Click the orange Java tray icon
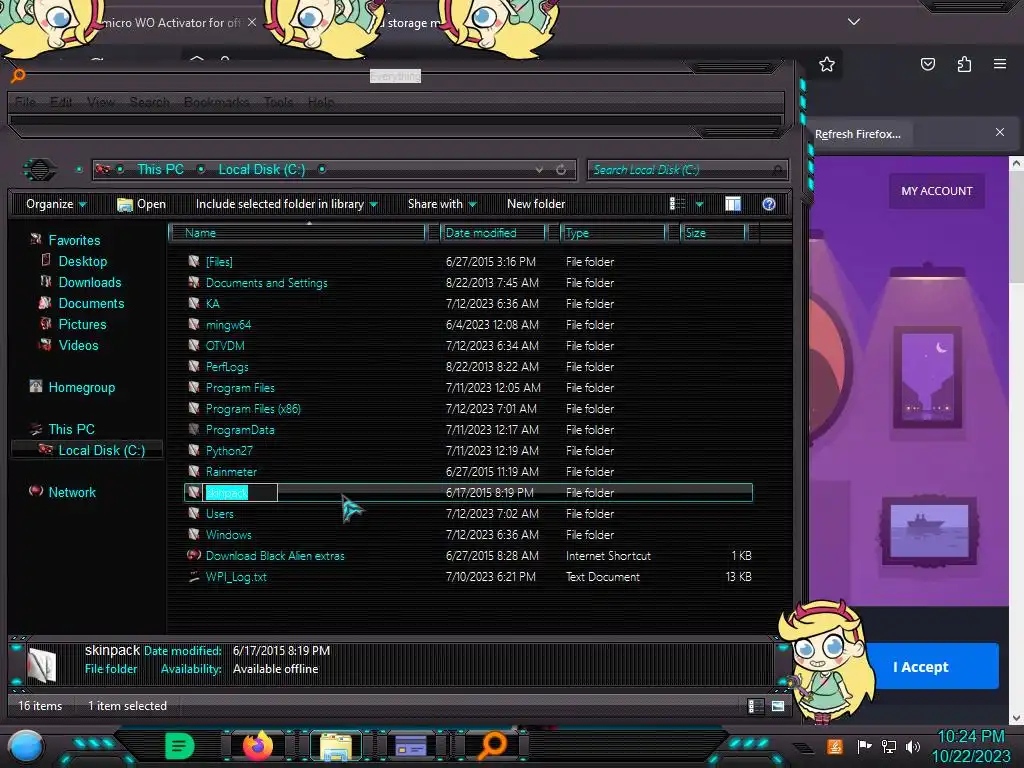The height and width of the screenshot is (768, 1024). (835, 746)
